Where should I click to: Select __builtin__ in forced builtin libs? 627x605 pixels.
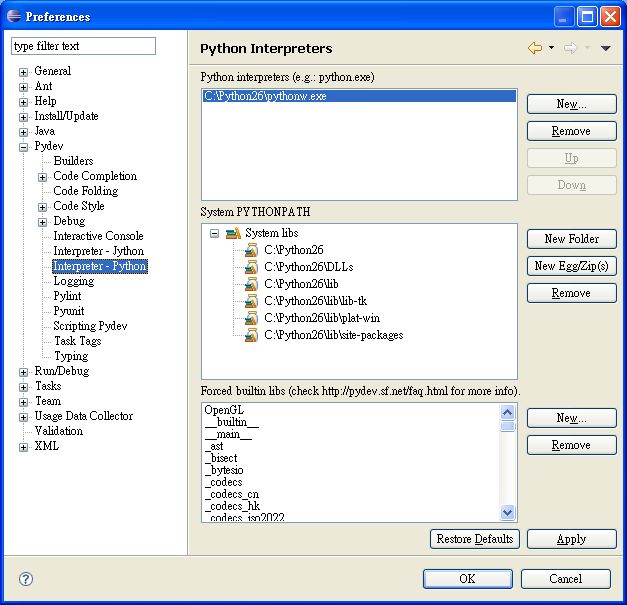click(x=232, y=422)
